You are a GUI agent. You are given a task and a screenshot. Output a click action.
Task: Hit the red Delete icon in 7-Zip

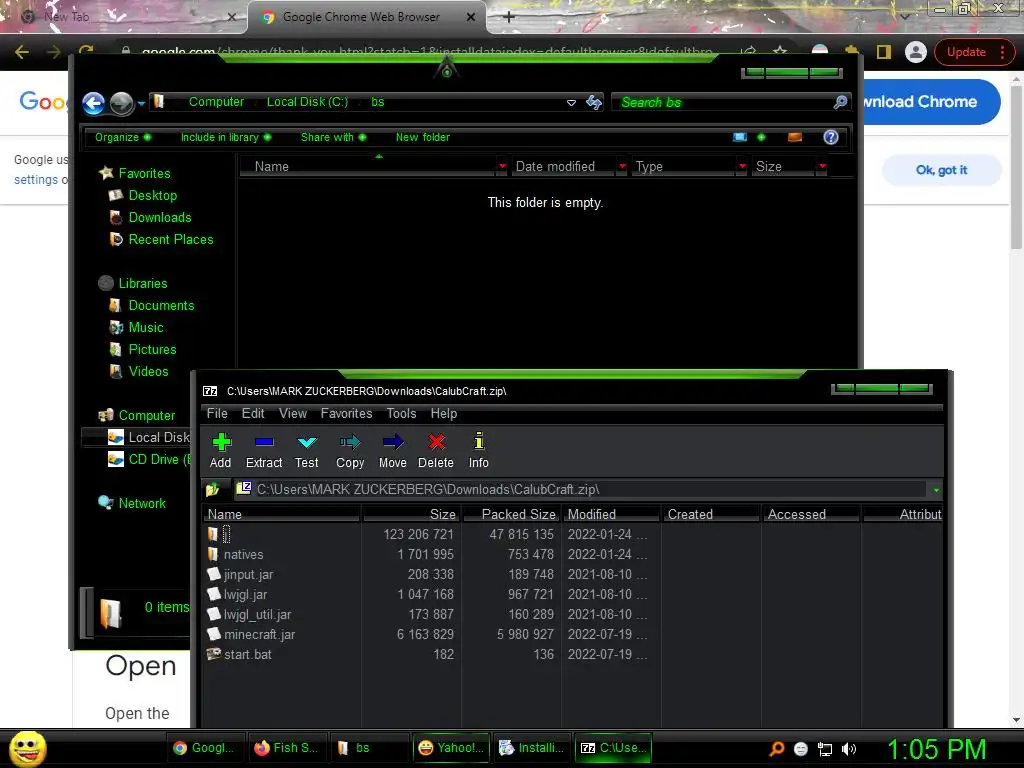click(436, 451)
